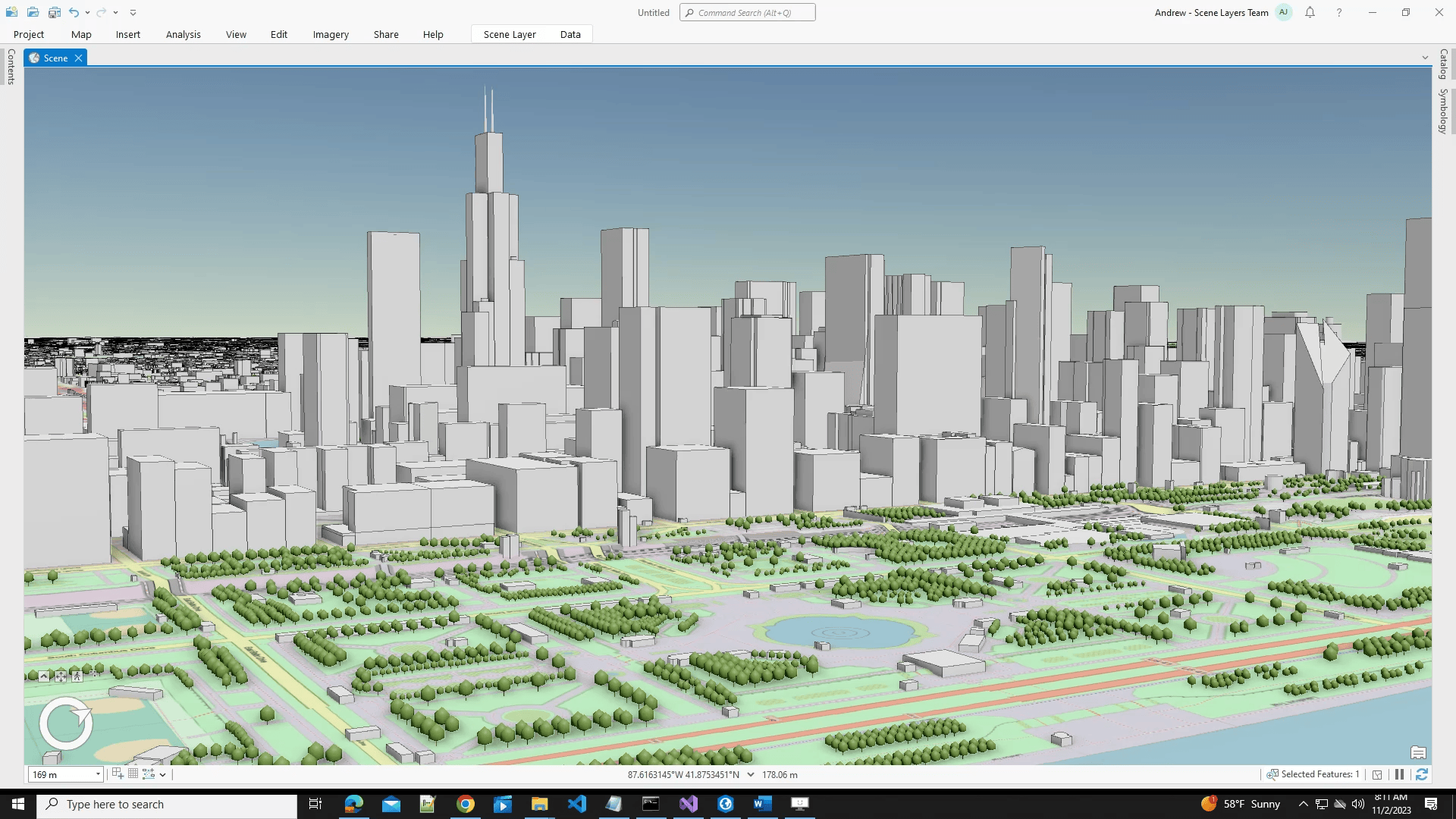
Task: Click the Command Search box
Action: tap(748, 12)
